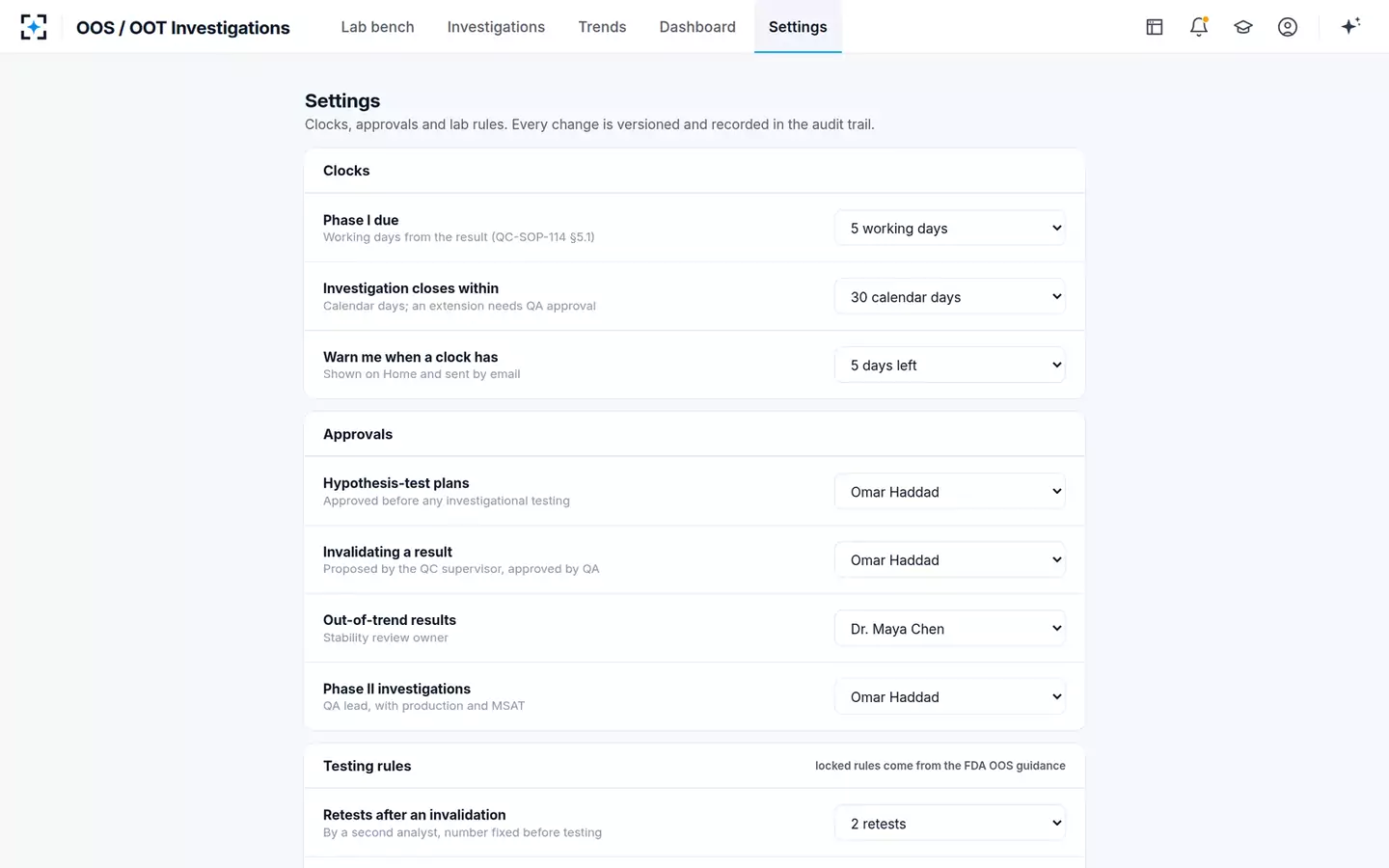Click the 'Hypothesis-test plans' label
This screenshot has height=868, width=1389.
396,483
